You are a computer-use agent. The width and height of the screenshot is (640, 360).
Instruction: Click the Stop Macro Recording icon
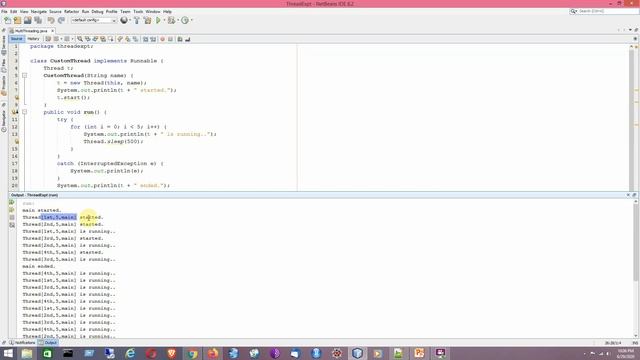(170, 39)
